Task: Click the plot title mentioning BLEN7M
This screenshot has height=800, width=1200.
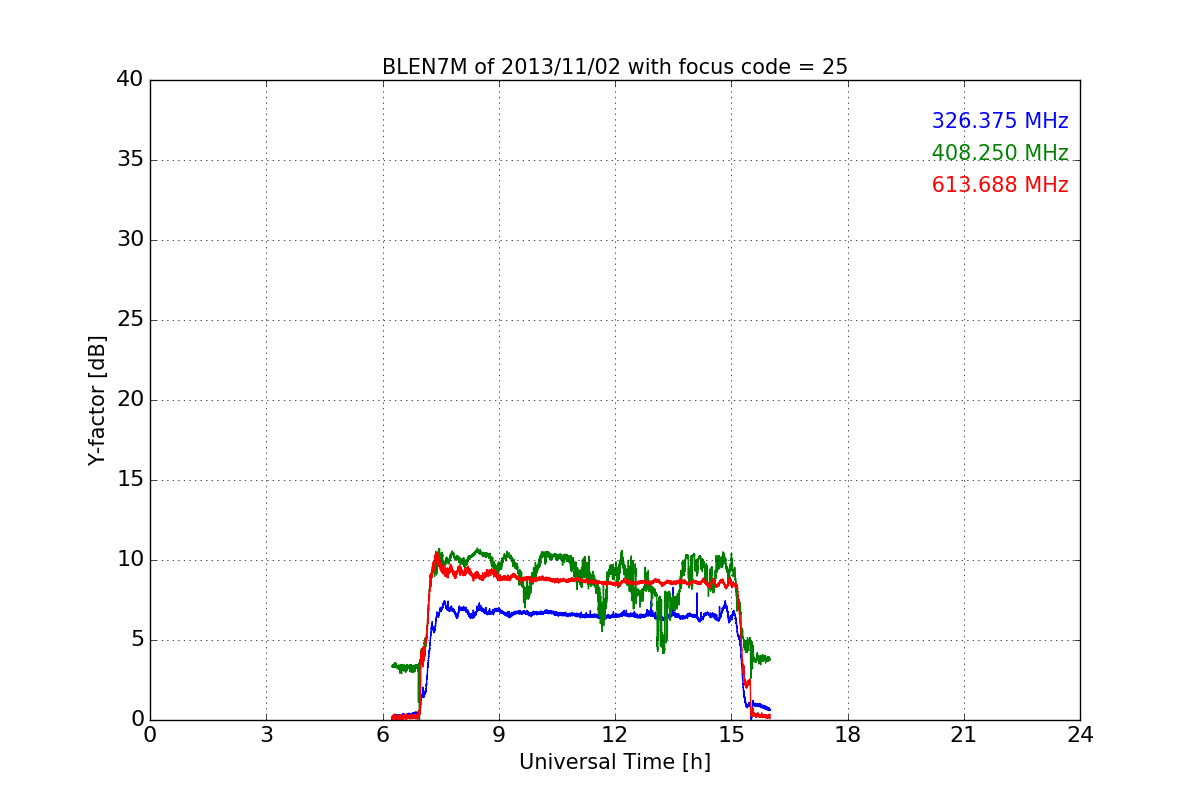Action: click(x=614, y=67)
